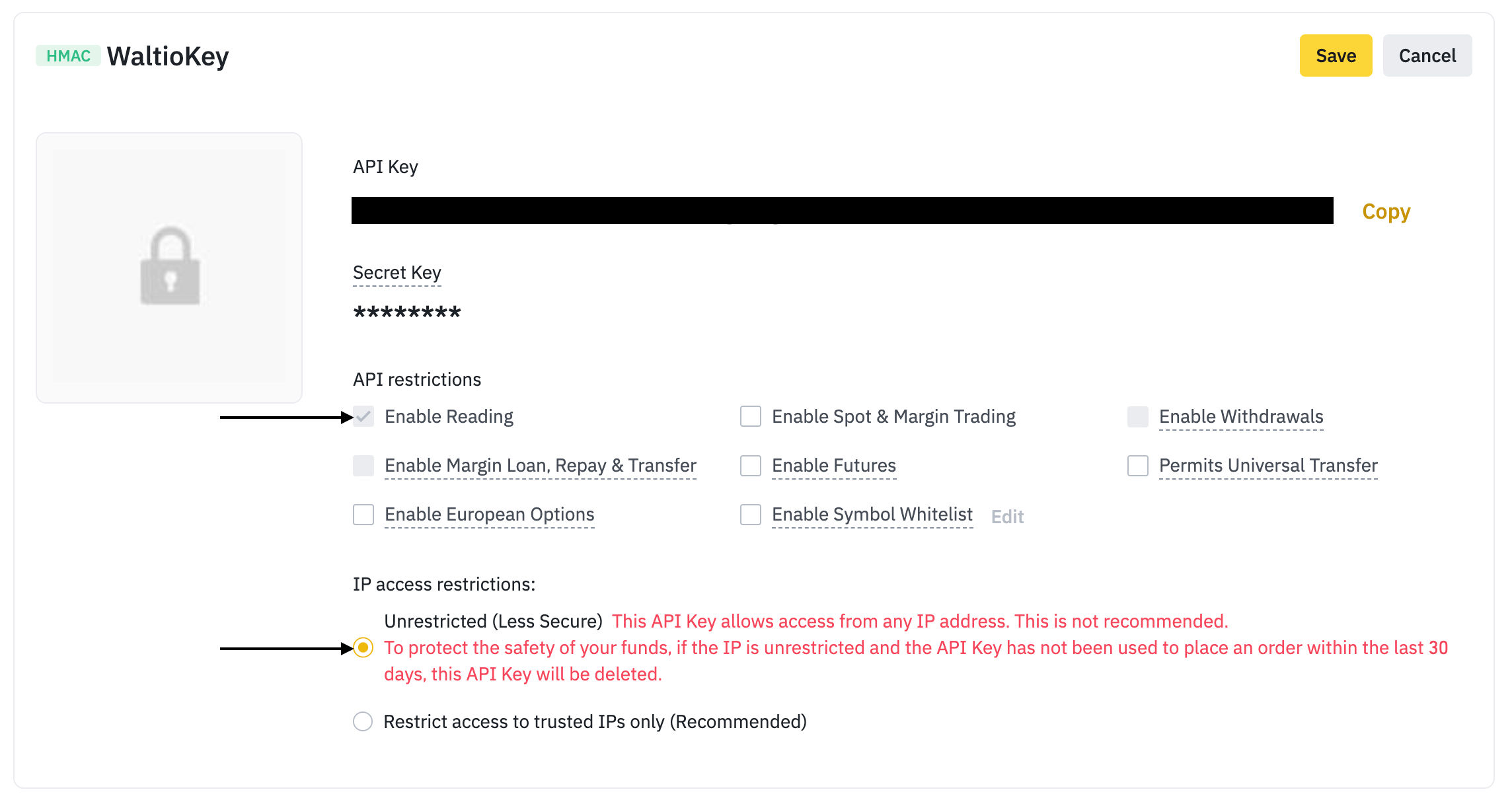
Task: Enable European Options checkbox
Action: (x=363, y=515)
